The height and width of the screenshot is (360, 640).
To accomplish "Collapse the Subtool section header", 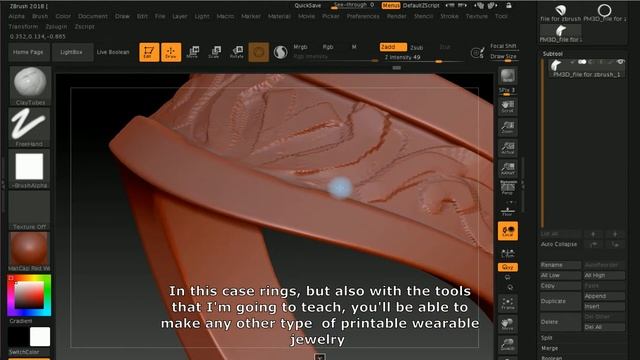I will tap(553, 54).
